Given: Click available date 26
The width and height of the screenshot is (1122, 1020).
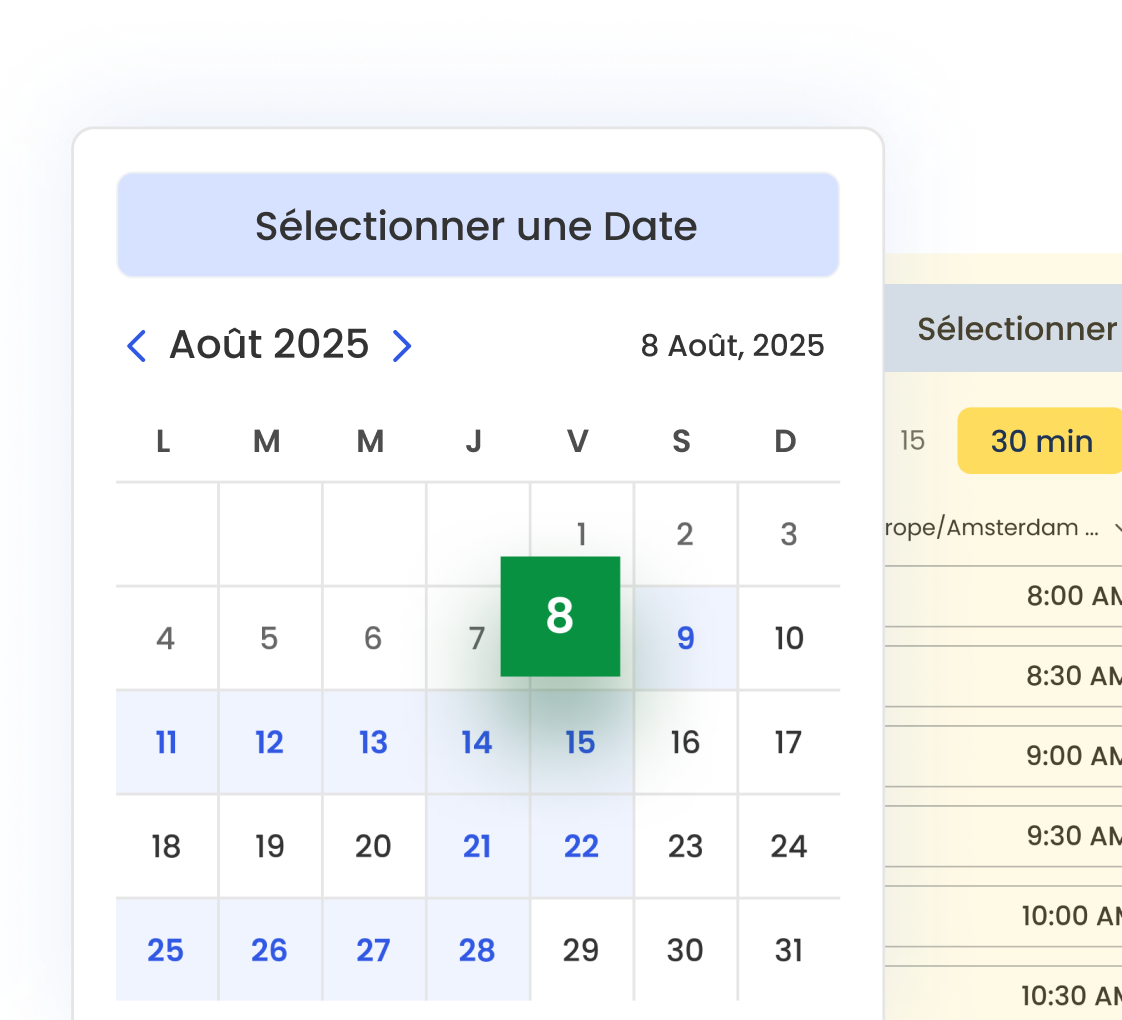Looking at the screenshot, I should pos(270,950).
